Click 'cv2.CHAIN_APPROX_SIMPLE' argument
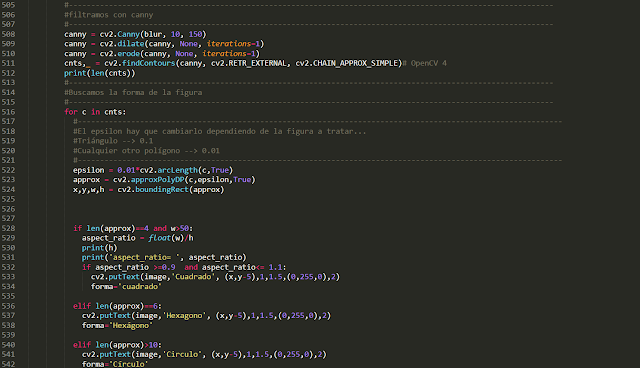This screenshot has height=368, width=640. tap(347, 63)
